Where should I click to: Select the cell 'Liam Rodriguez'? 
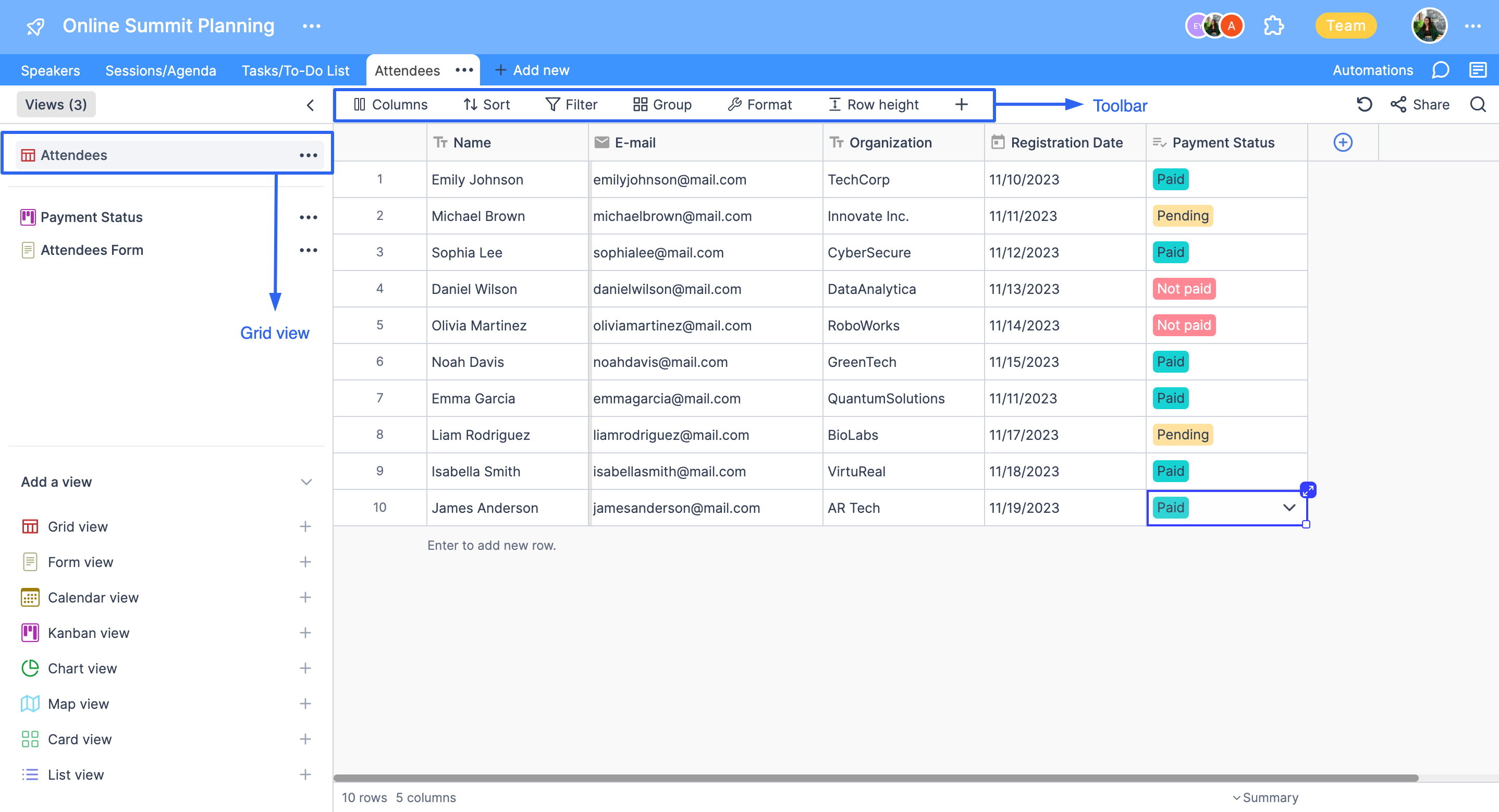tap(508, 435)
